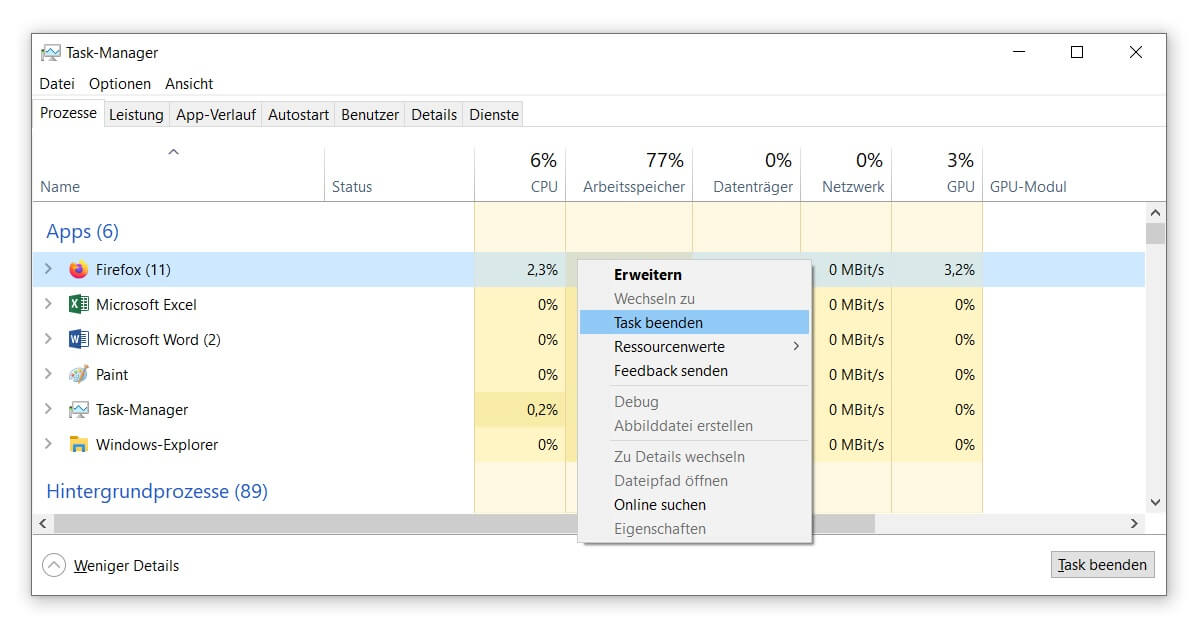Click the Task-Manager title bar icon
Viewport: 1200px width, 630px height.
50,53
